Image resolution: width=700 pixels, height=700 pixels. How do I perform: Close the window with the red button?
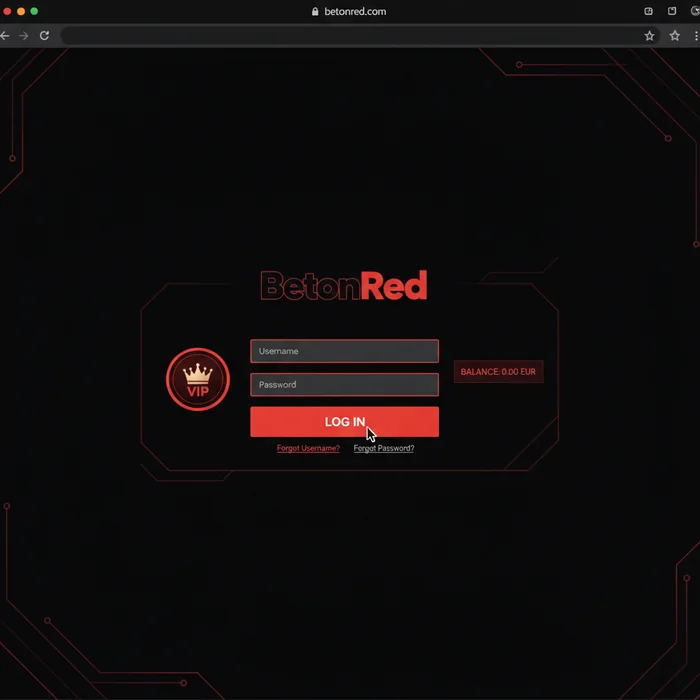[7, 11]
